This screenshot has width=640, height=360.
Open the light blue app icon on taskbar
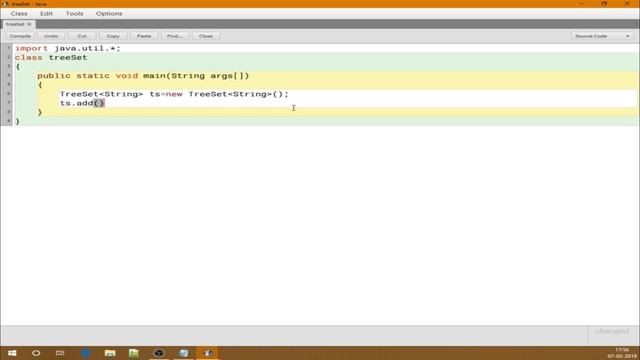click(x=183, y=353)
